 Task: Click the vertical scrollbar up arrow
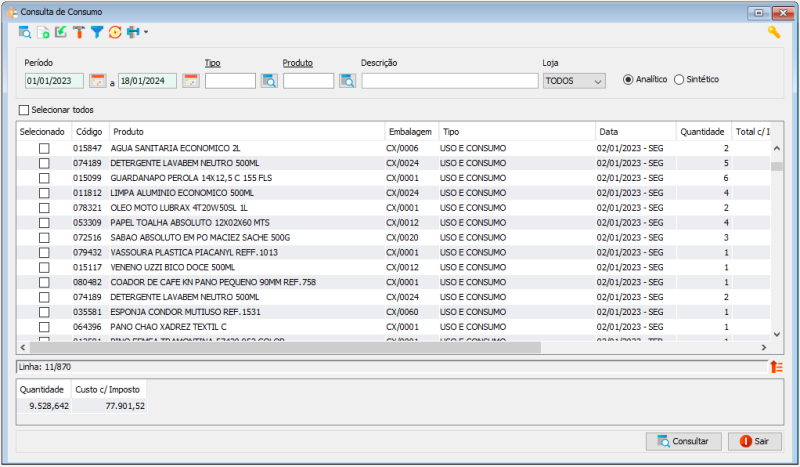(777, 148)
